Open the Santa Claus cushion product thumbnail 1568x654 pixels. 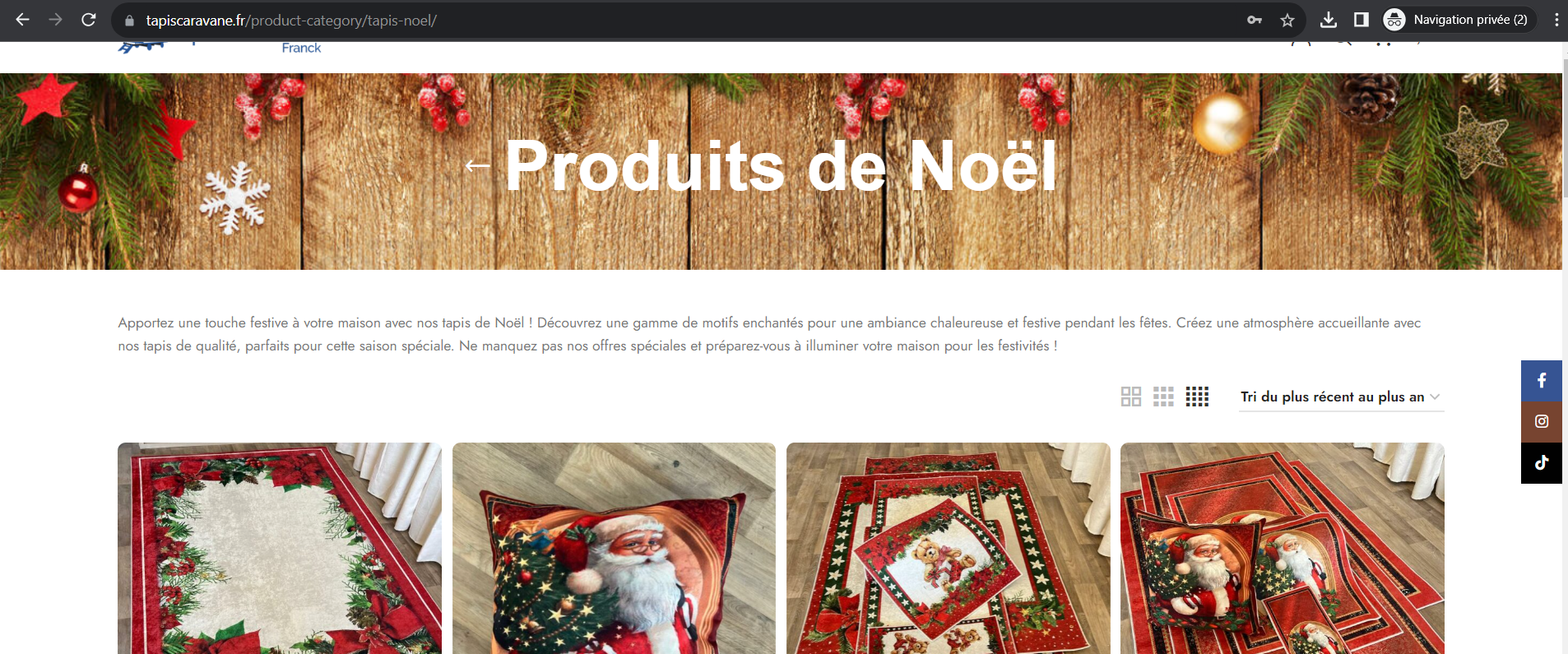(x=614, y=548)
